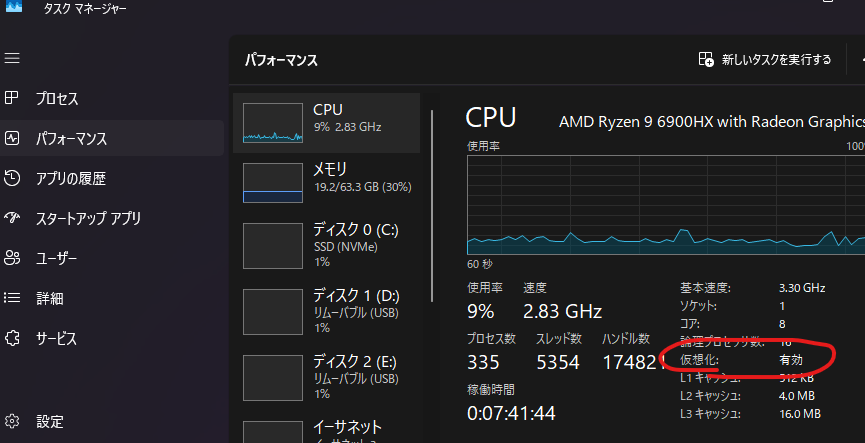Click the 仮想化 有効 status value
Image resolution: width=865 pixels, height=443 pixels.
tap(791, 359)
